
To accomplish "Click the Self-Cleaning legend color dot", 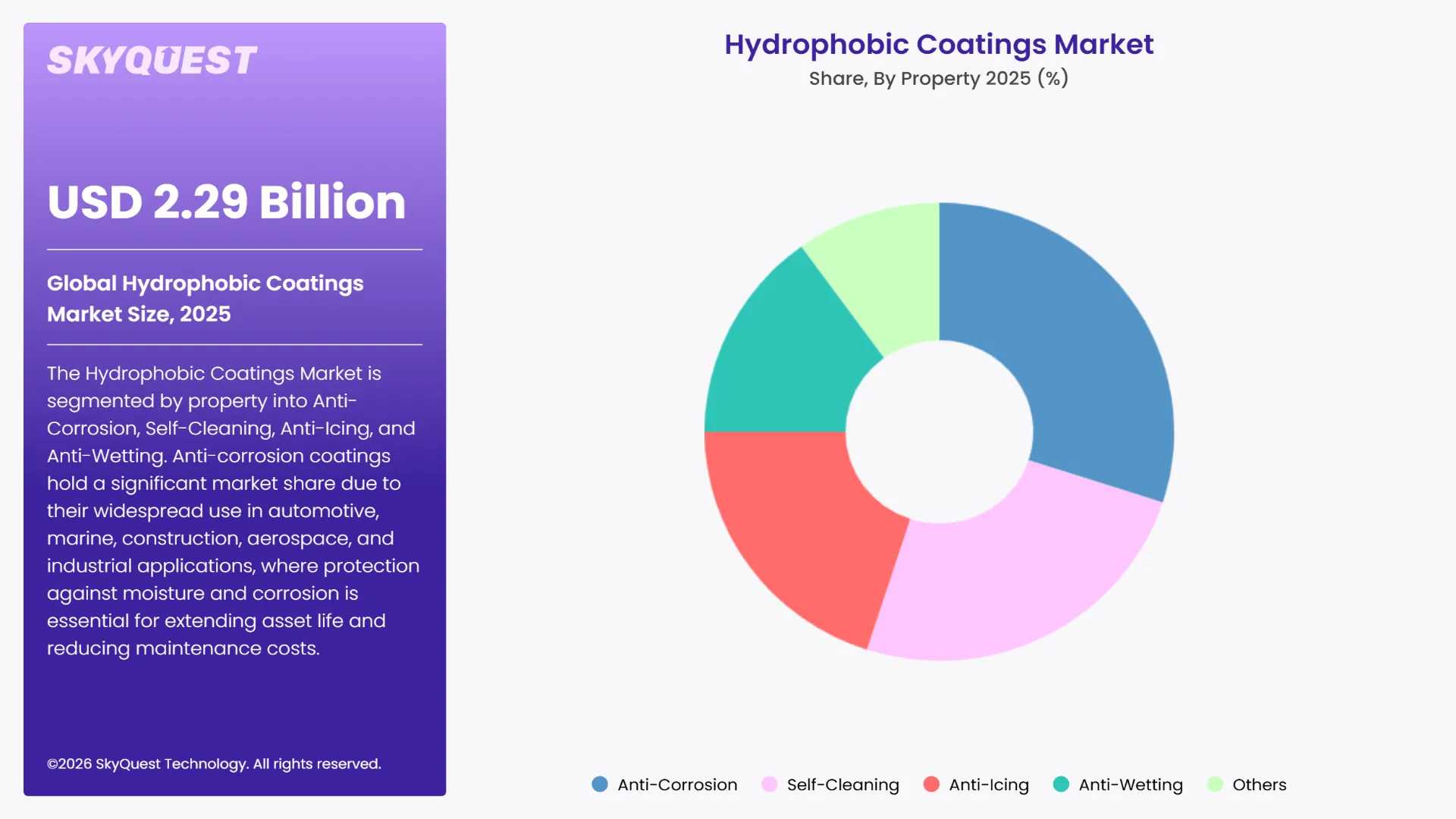I will (769, 784).
